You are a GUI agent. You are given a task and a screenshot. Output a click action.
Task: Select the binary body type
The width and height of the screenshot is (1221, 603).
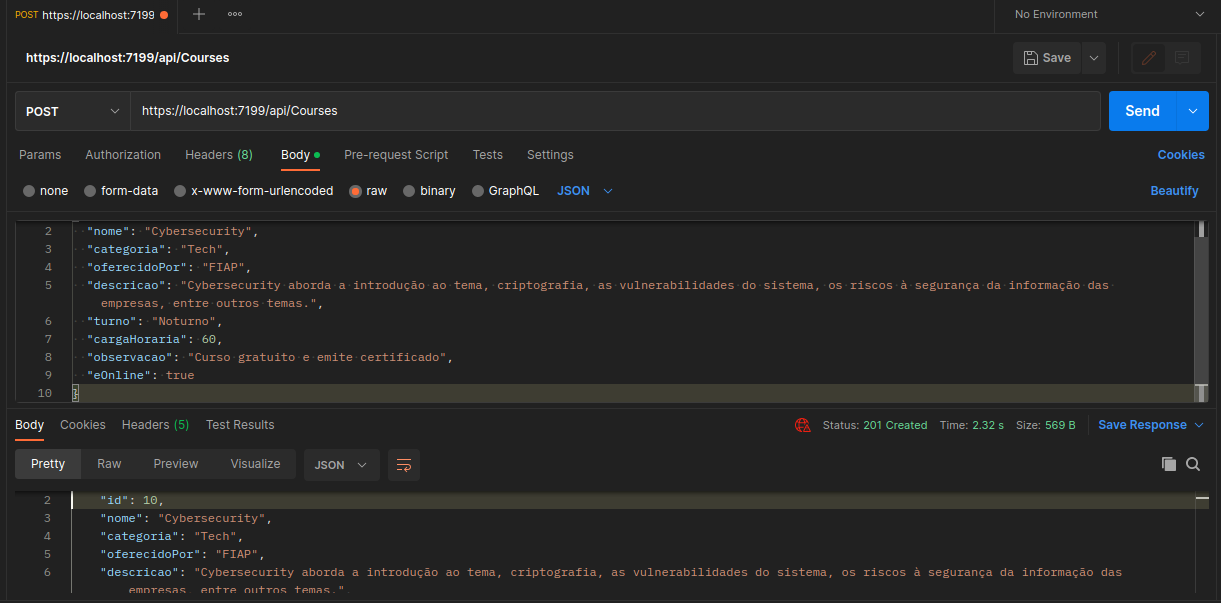(429, 191)
